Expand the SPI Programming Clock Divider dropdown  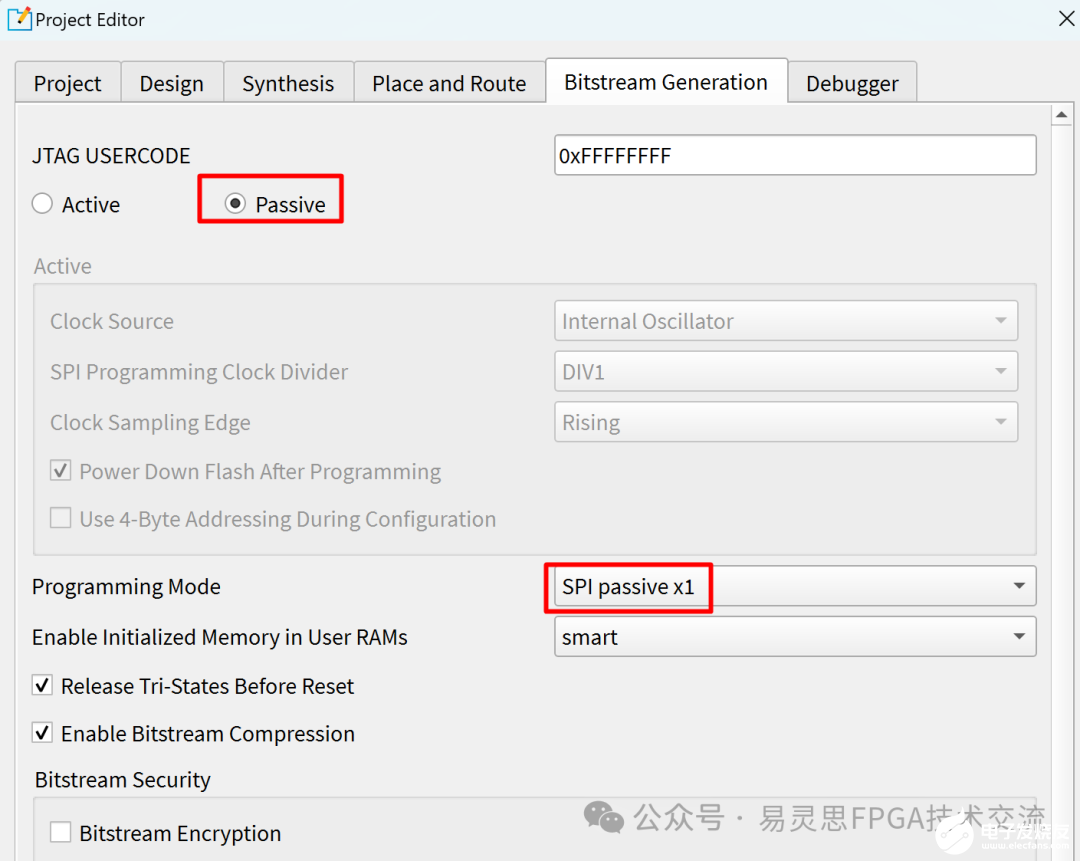pyautogui.click(x=786, y=372)
